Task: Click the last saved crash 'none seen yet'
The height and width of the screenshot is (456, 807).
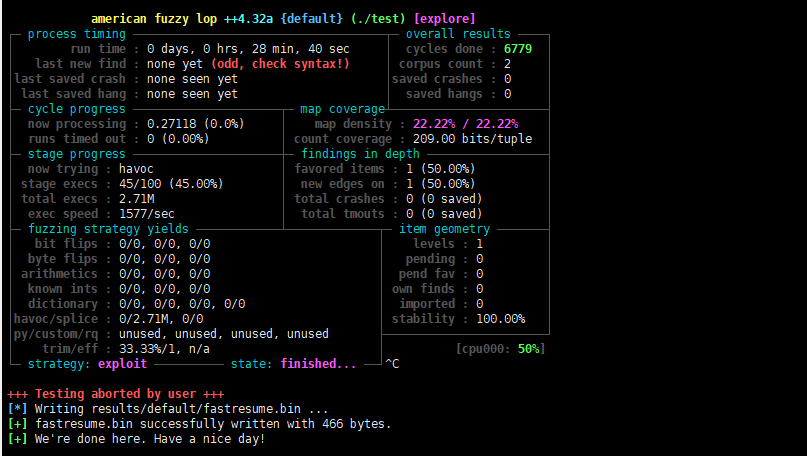Action: (192, 79)
